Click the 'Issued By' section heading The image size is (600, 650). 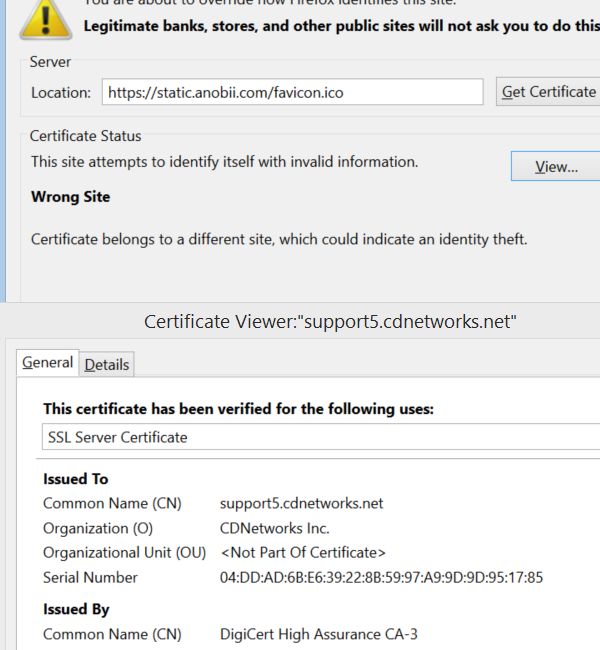(76, 609)
